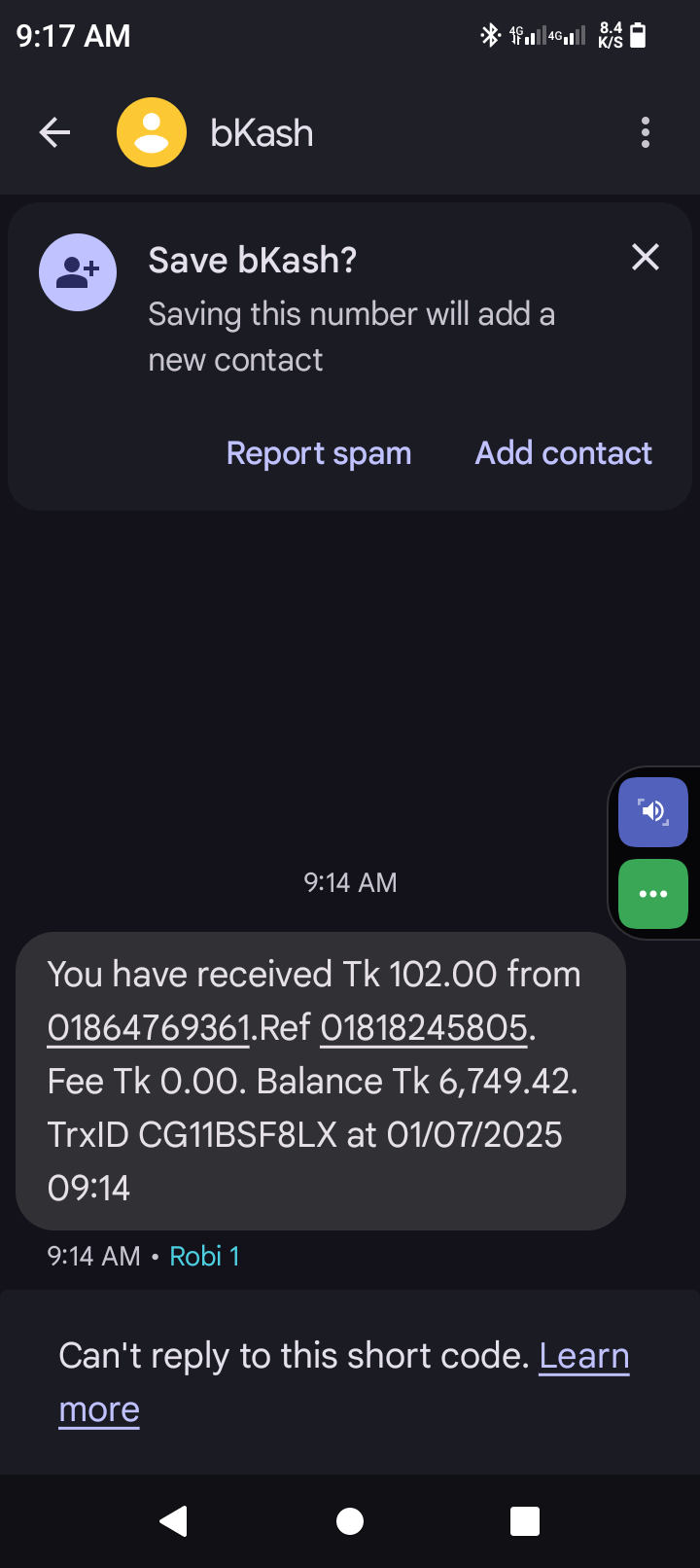Dismiss the Save bKash prompt
This screenshot has width=700, height=1568.
click(645, 258)
